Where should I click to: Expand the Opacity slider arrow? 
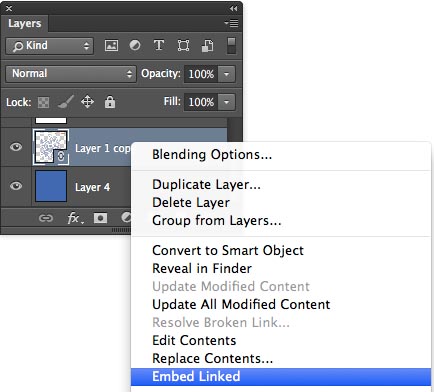tap(226, 74)
